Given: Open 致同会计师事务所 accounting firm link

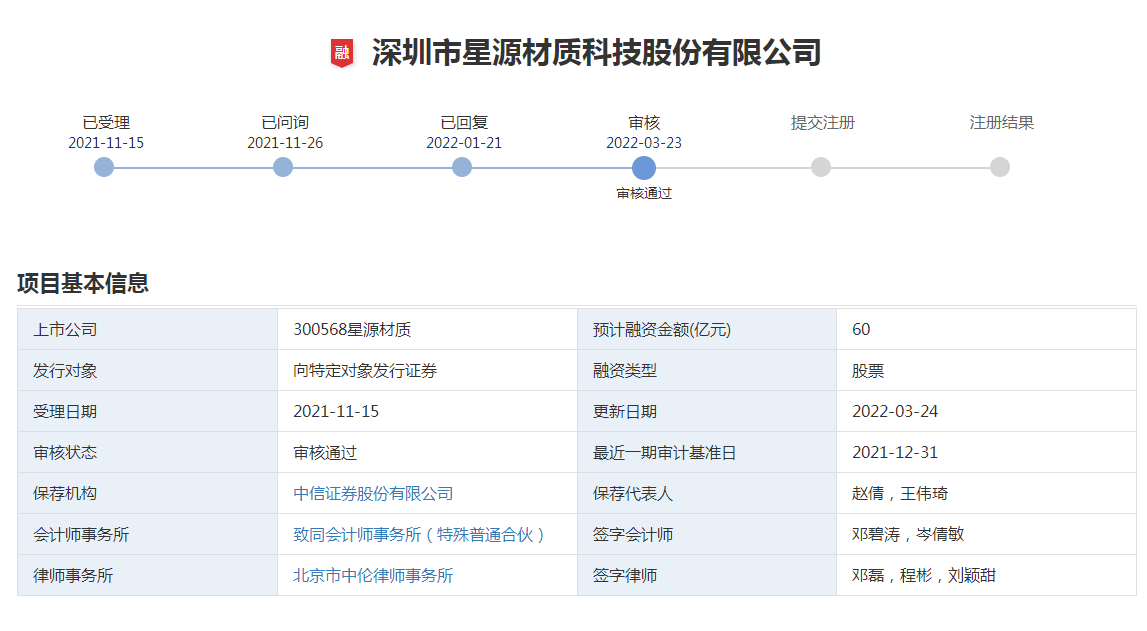Looking at the screenshot, I should tap(420, 535).
